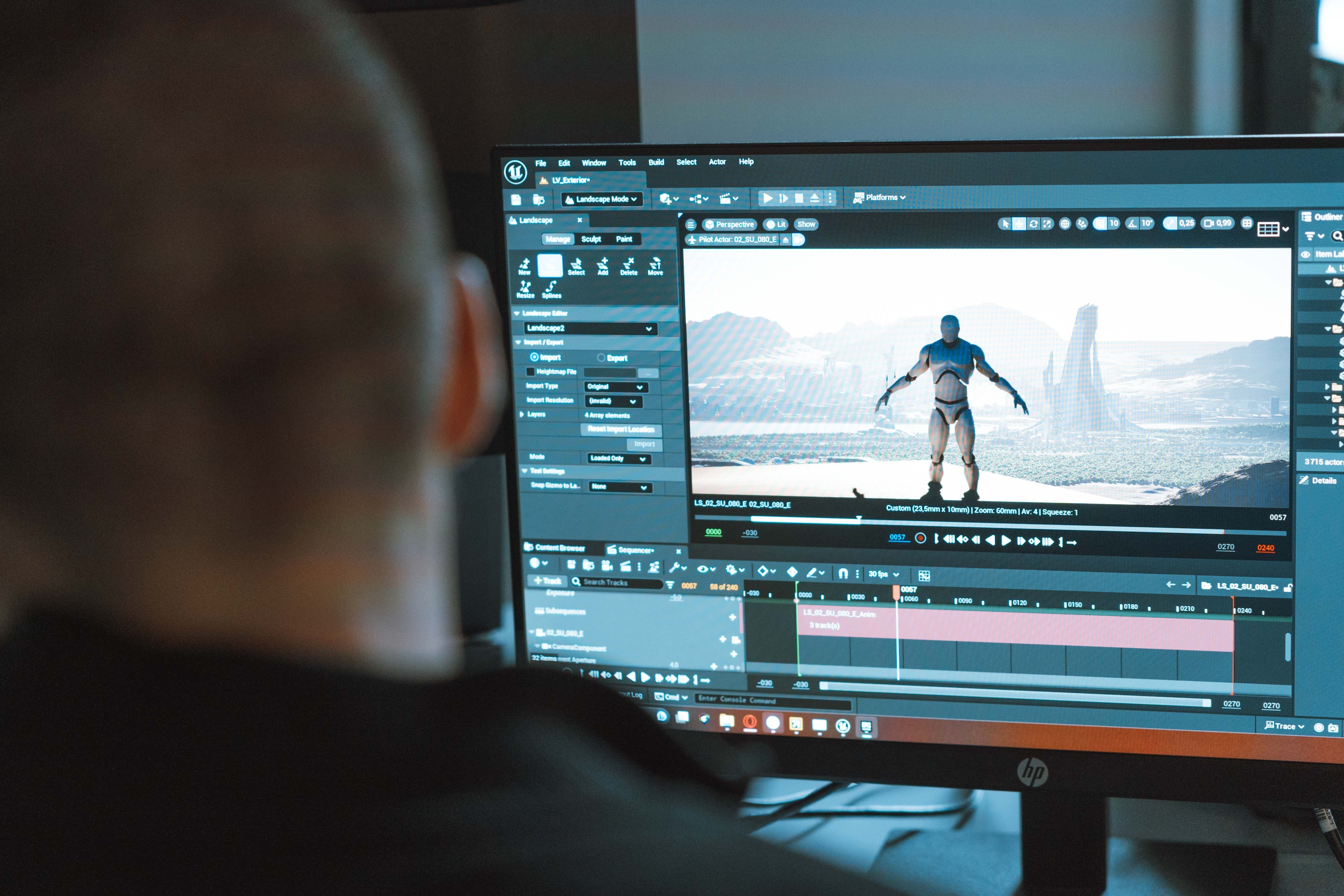Open the Build menu
The height and width of the screenshot is (896, 1344).
tap(656, 162)
